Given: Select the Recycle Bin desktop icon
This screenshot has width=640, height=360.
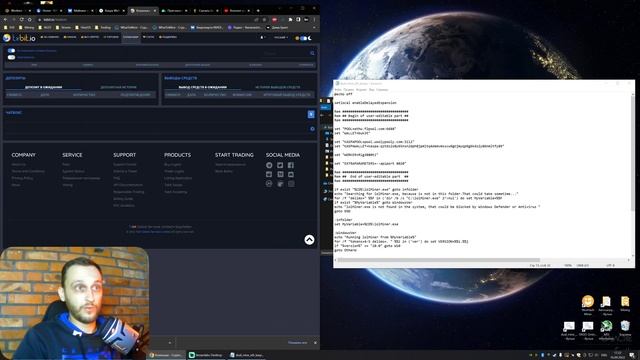Looking at the screenshot, I should 625,329.
